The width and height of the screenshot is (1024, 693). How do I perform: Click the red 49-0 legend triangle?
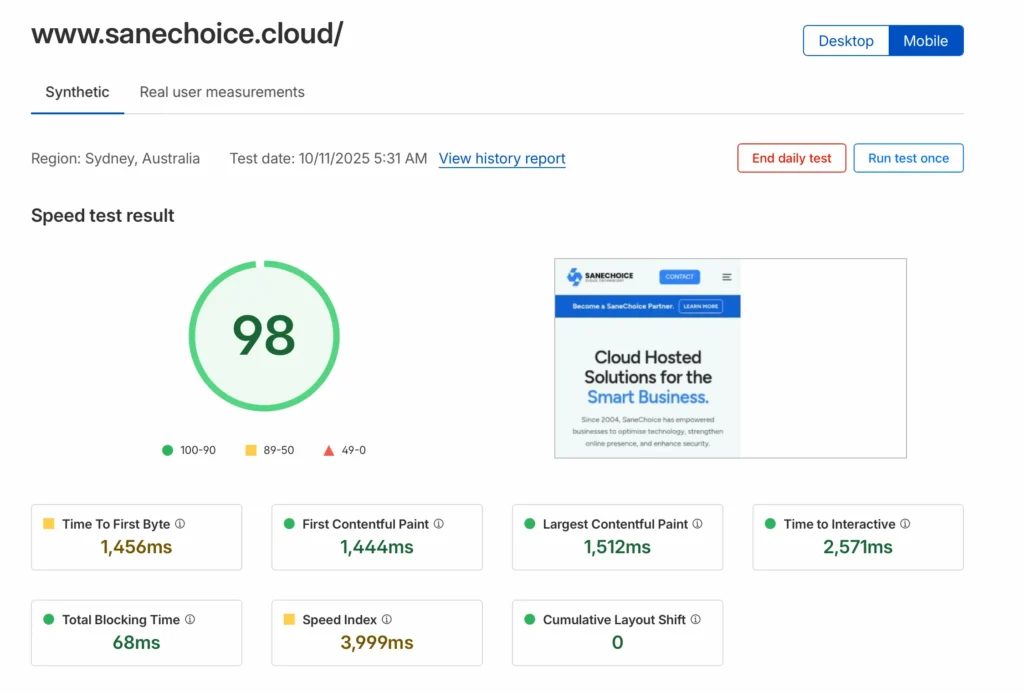tap(328, 450)
